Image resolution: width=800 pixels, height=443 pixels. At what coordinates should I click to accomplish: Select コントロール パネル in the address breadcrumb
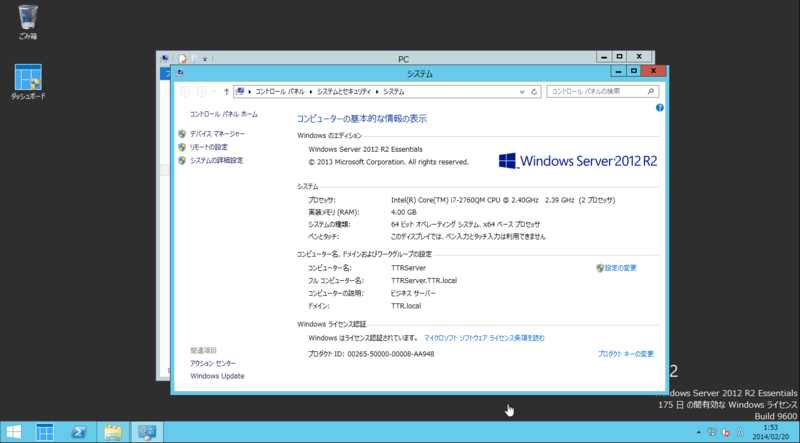(280, 92)
